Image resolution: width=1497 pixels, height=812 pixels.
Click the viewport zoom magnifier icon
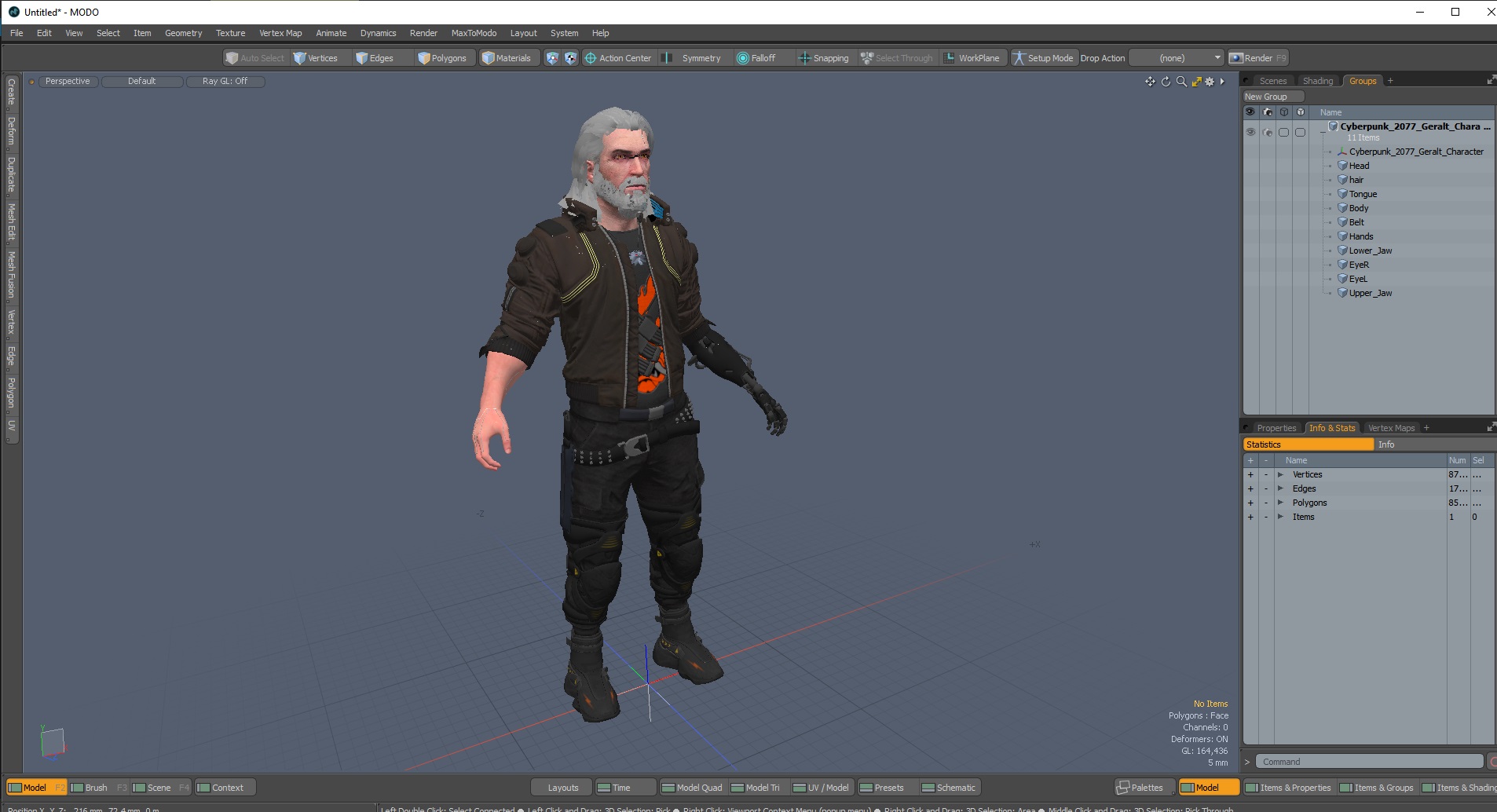1181,82
